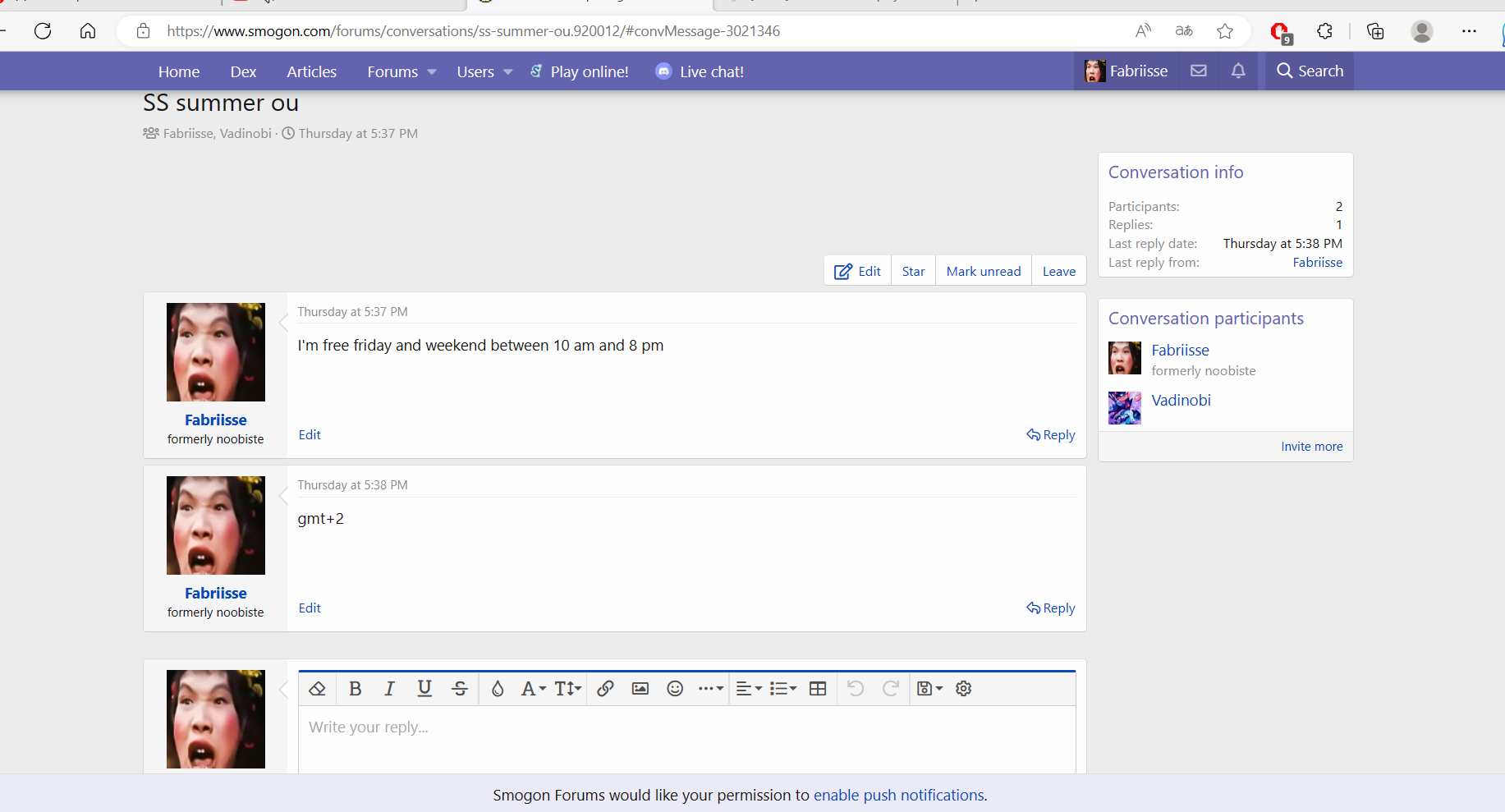Image resolution: width=1505 pixels, height=812 pixels.
Task: Open the text color picker
Action: coord(498,689)
